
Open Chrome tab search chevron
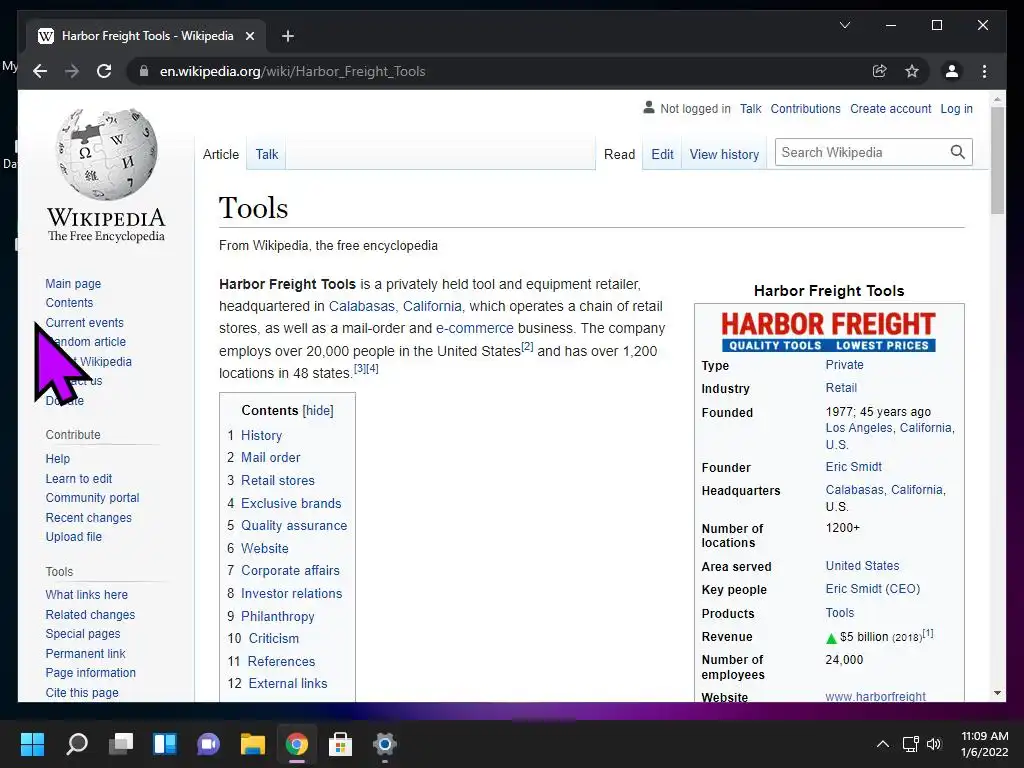(844, 25)
